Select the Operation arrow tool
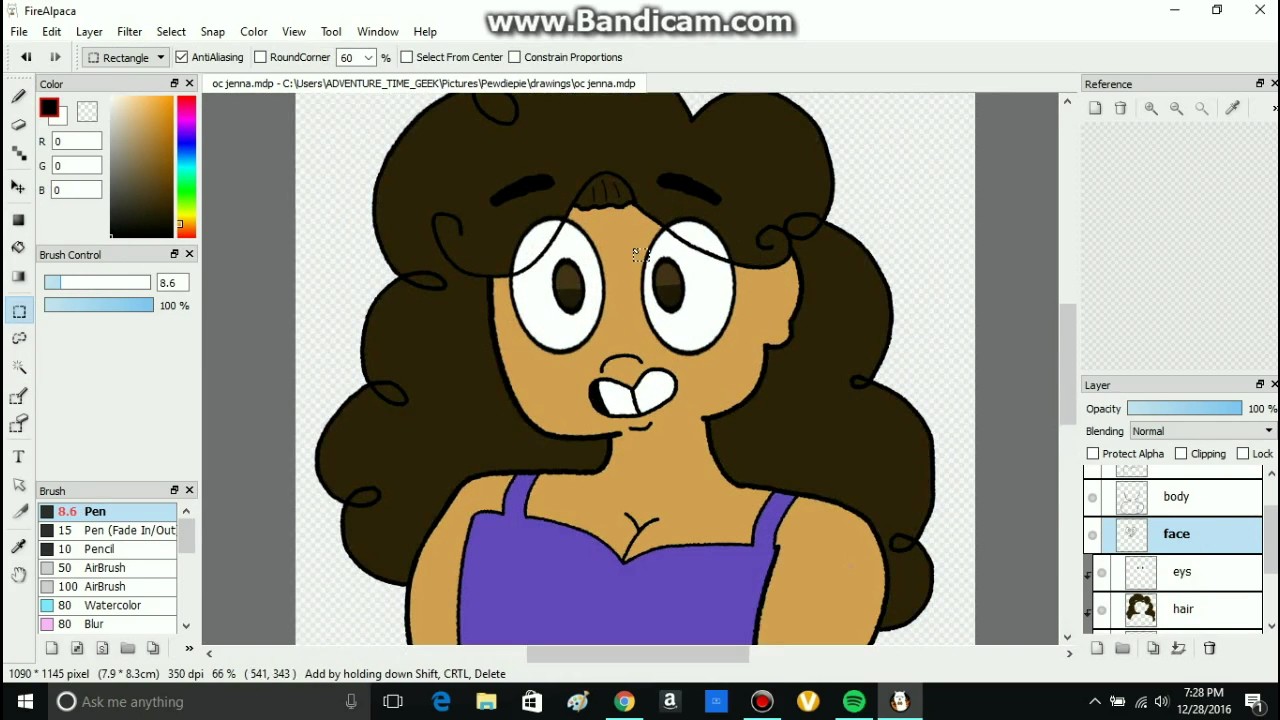This screenshot has width=1280, height=720. [18, 485]
